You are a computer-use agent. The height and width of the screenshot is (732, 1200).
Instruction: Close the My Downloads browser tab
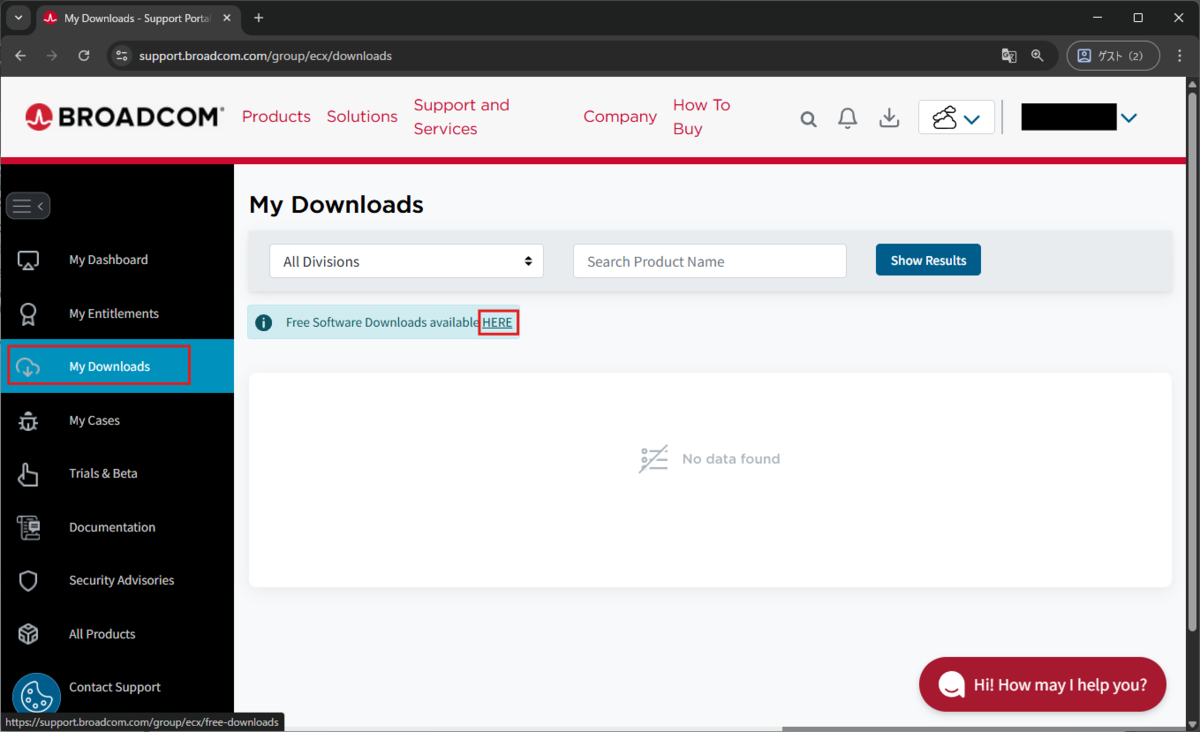point(227,18)
